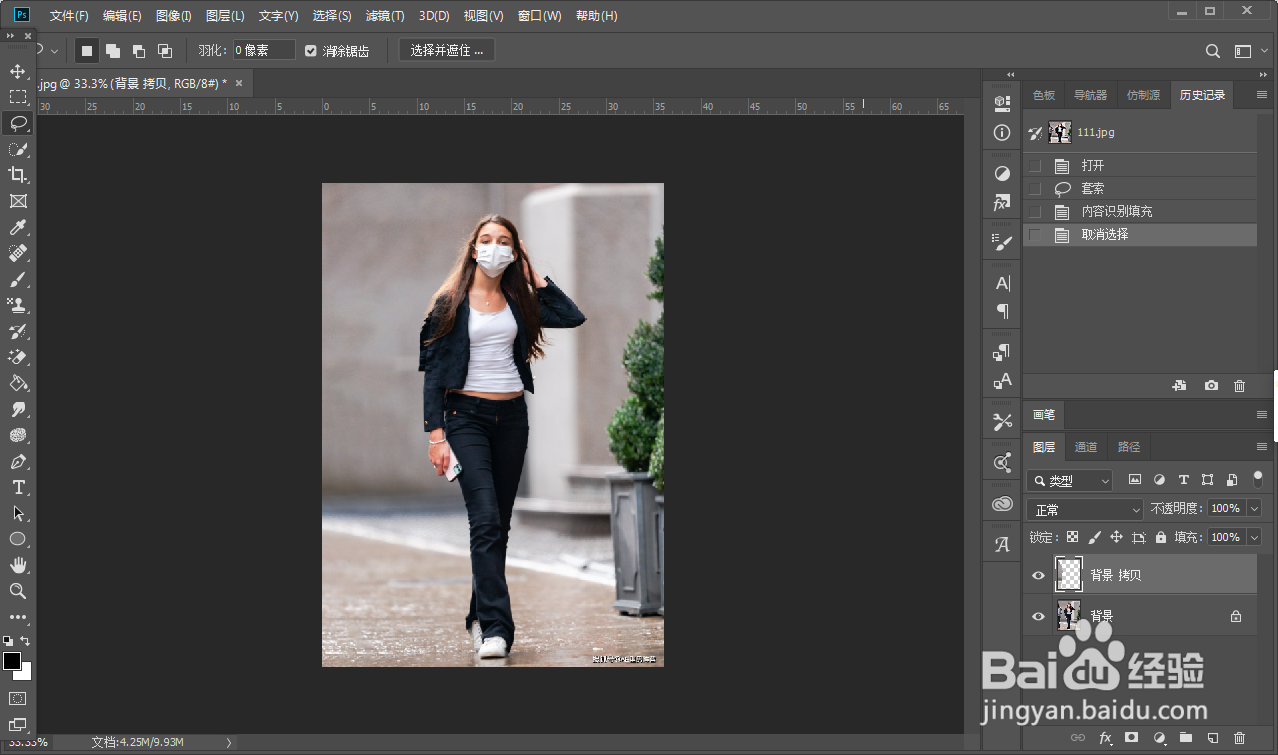Select the Path Selection tool

point(18,513)
